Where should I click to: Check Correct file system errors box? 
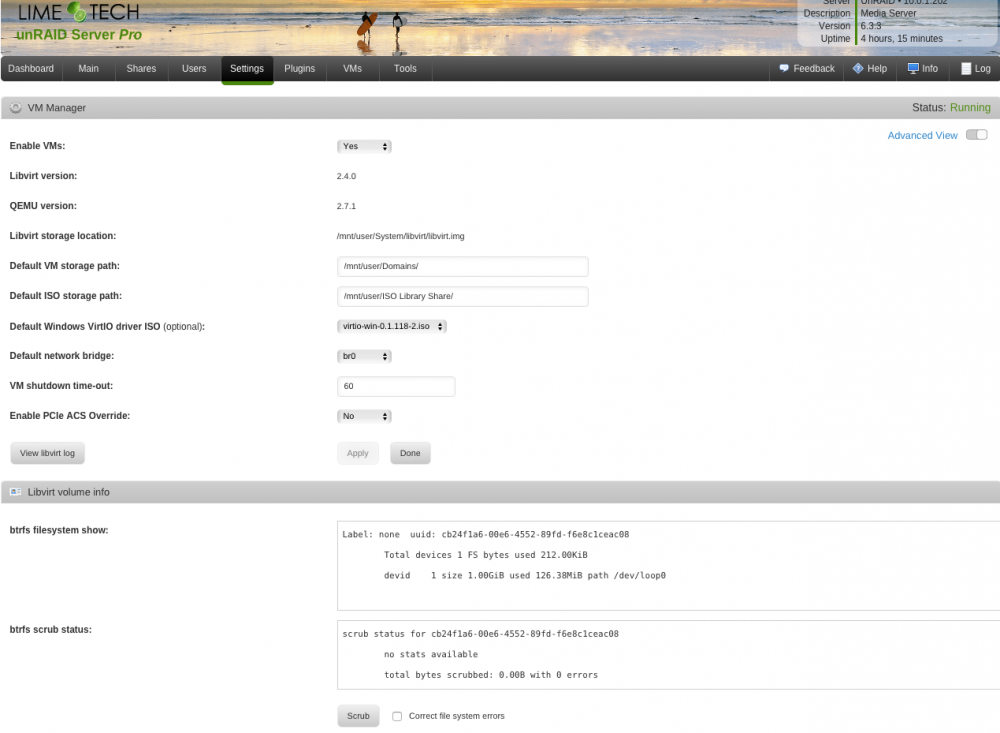[397, 716]
